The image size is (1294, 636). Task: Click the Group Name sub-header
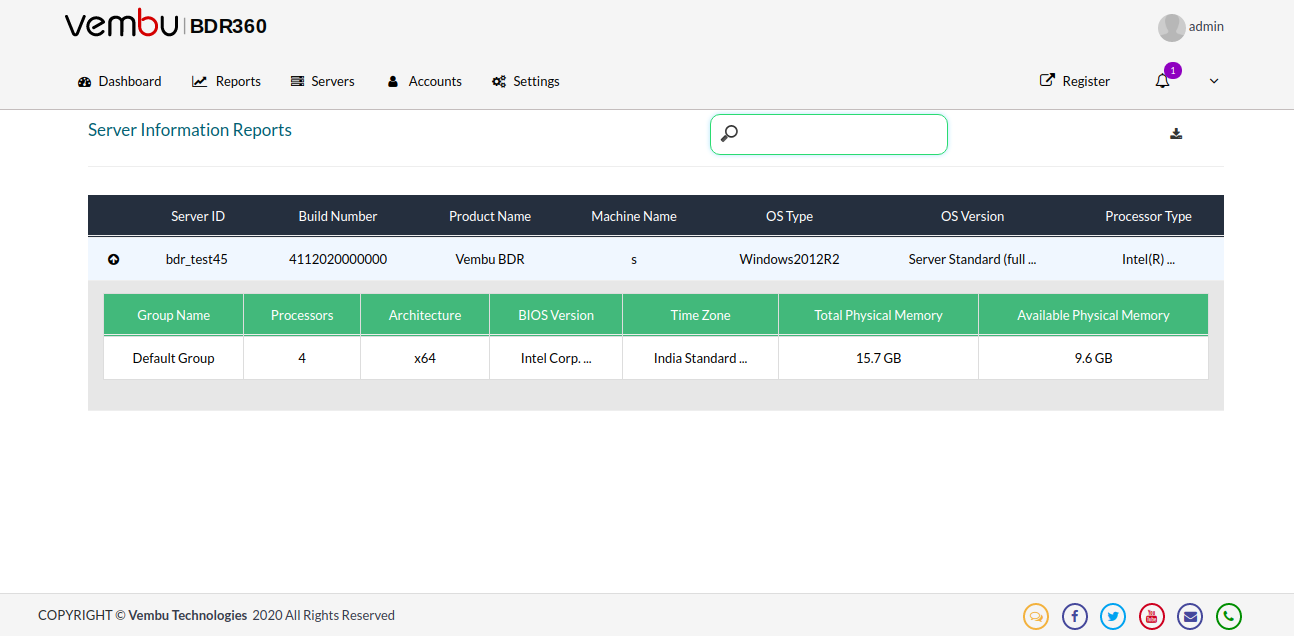tap(174, 315)
